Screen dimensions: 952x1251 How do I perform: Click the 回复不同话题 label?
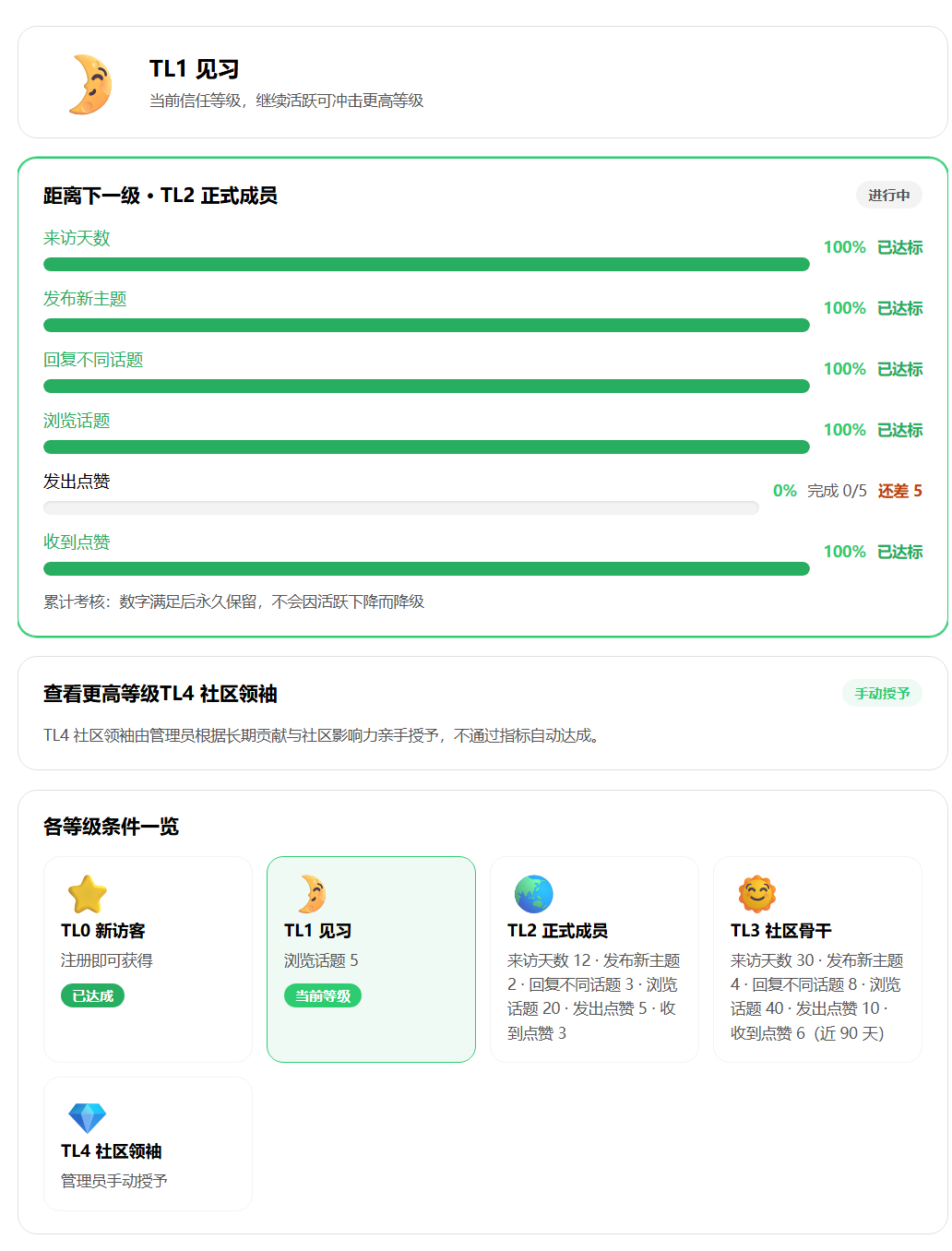tap(93, 360)
